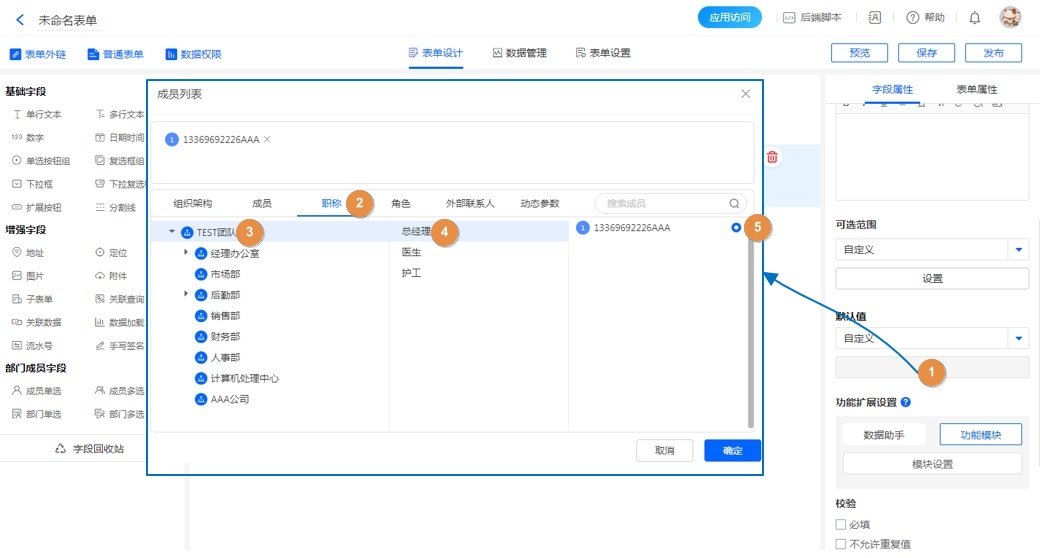1040x558 pixels.
Task: Open 后端脚本 from the top bar
Action: [x=812, y=18]
